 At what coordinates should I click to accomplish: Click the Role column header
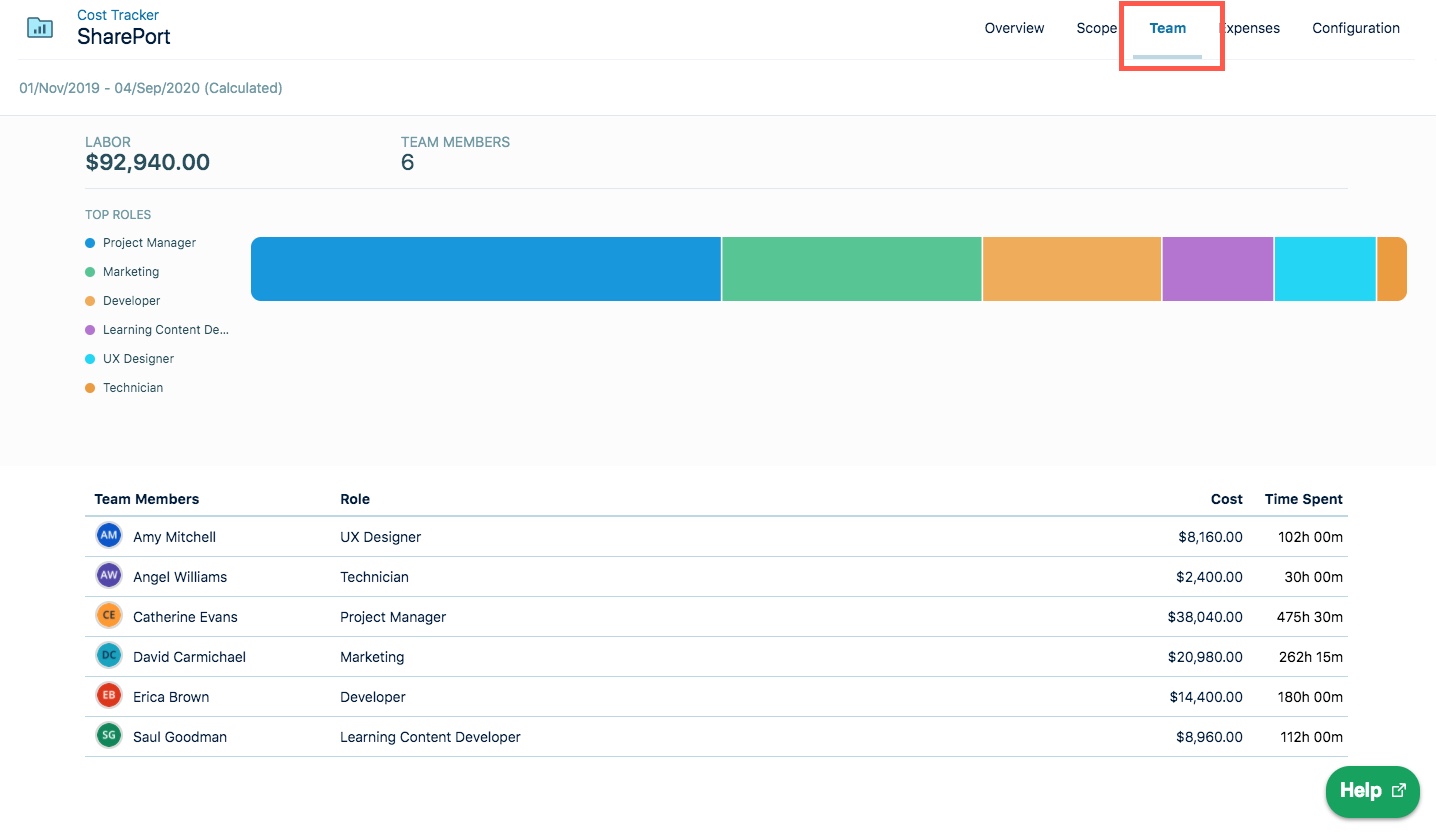[x=355, y=499]
